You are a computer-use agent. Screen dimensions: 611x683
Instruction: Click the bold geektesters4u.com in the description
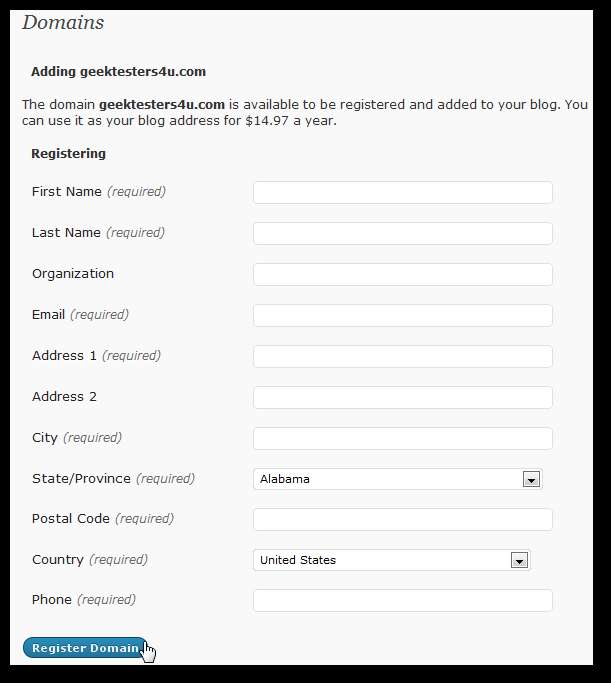[162, 104]
